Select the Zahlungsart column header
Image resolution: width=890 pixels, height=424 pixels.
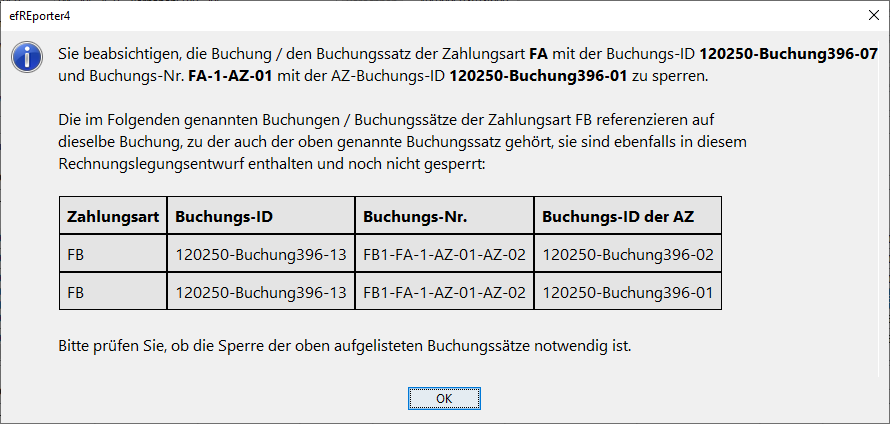click(x=112, y=216)
